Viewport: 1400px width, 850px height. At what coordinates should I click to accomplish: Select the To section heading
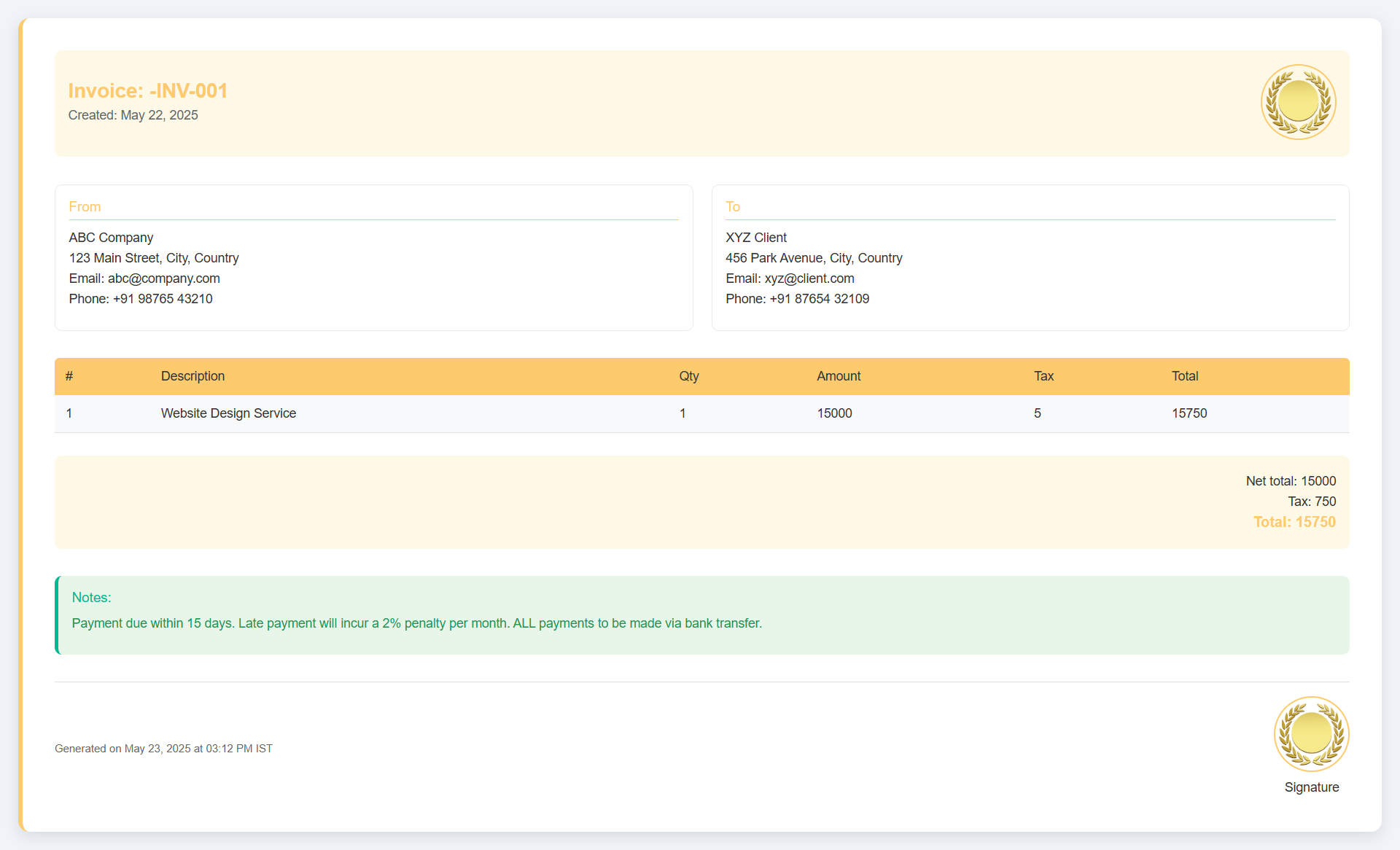(733, 207)
